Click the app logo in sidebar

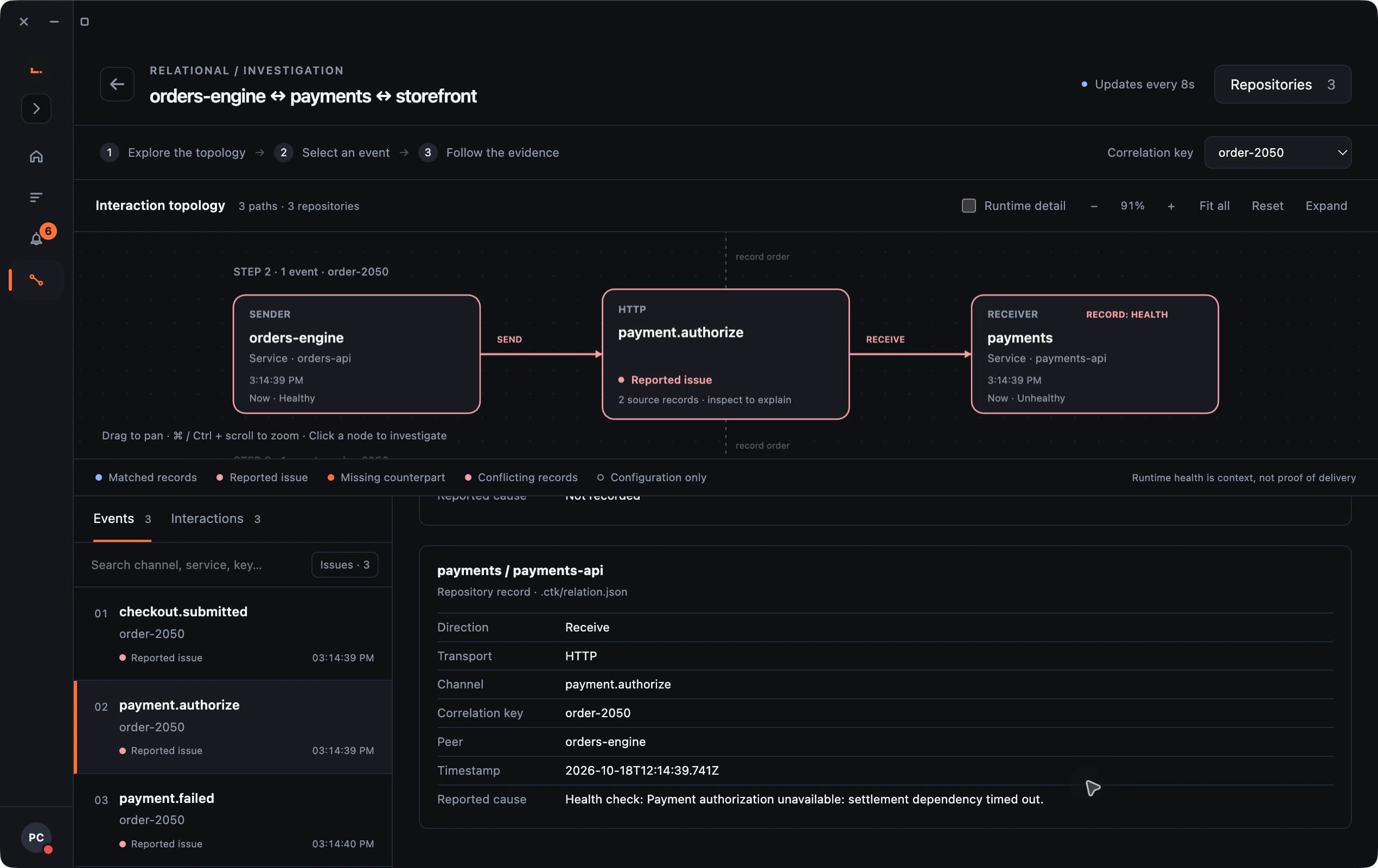point(36,71)
